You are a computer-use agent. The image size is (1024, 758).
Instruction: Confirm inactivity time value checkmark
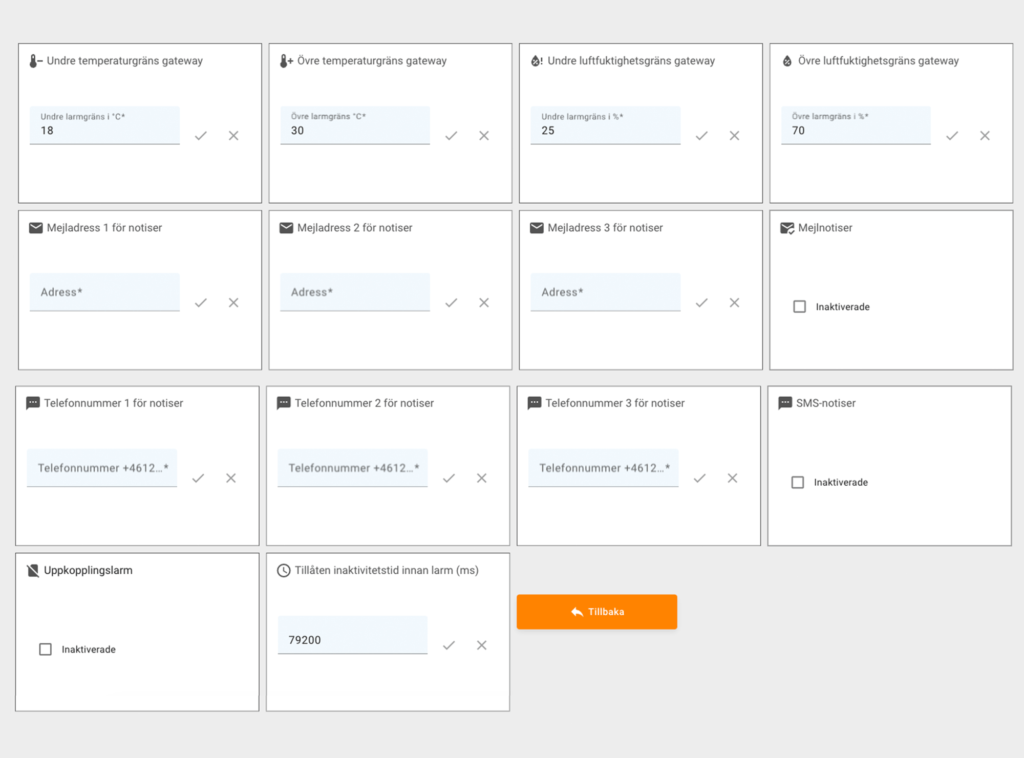pos(449,646)
